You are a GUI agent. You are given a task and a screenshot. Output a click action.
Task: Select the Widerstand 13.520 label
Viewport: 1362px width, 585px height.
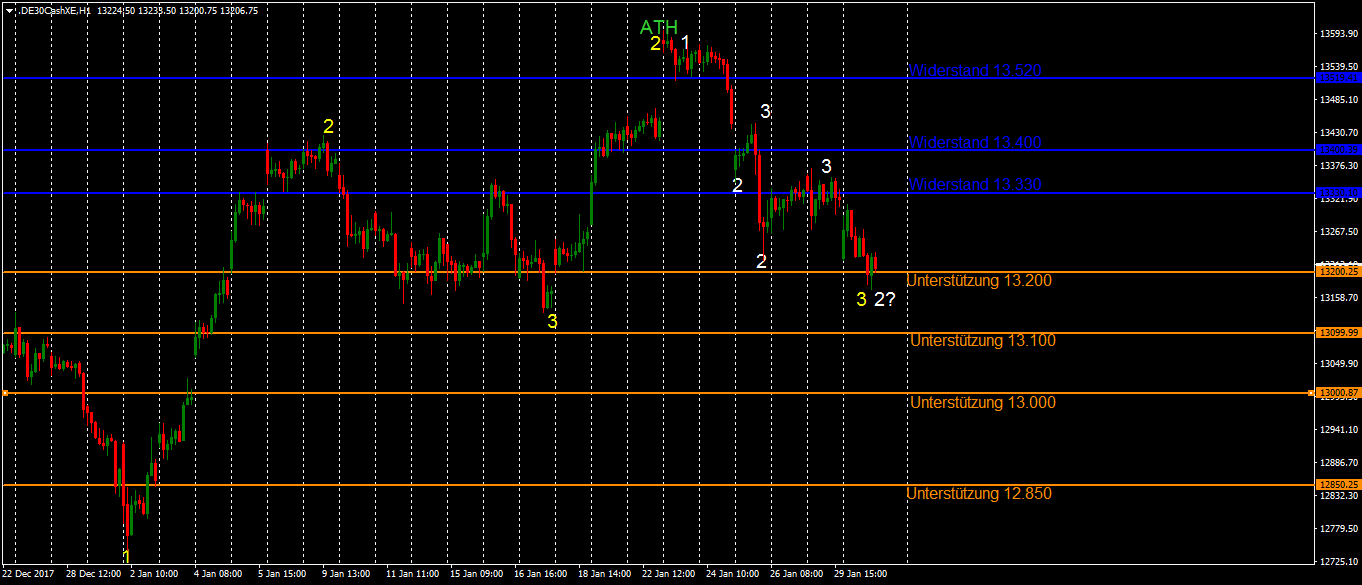coord(975,71)
